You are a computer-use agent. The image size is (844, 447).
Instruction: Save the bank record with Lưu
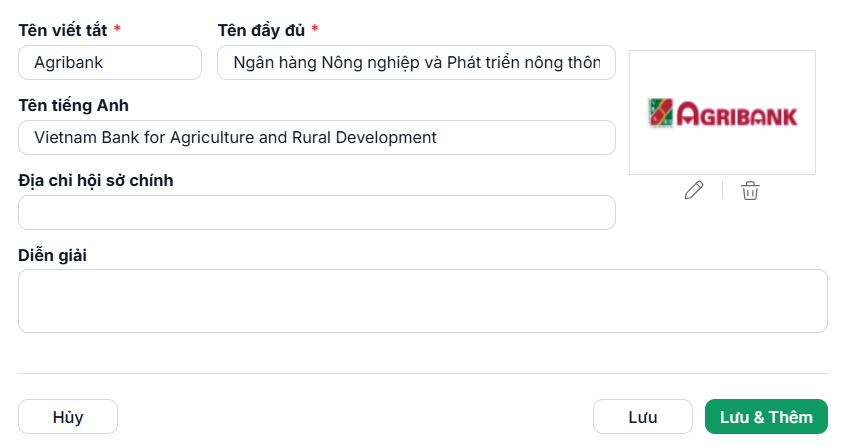coord(643,416)
